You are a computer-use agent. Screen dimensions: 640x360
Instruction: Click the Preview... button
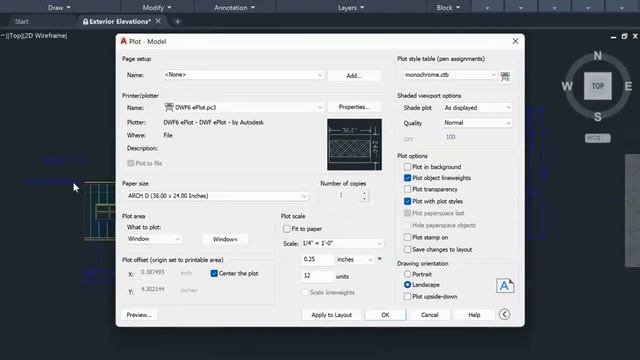[139, 315]
